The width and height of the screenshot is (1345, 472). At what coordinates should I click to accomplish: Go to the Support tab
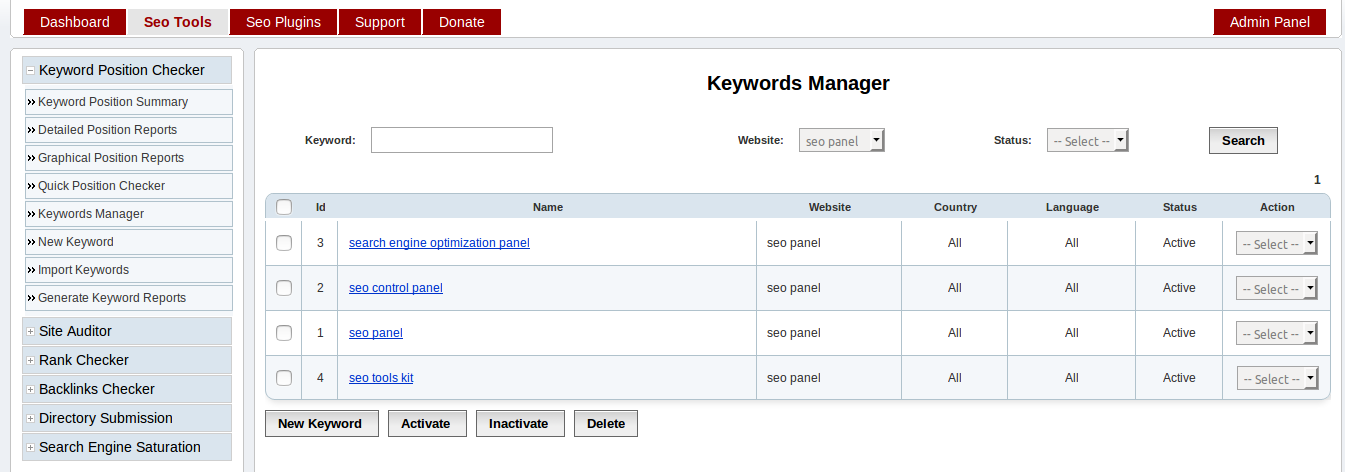pos(380,22)
